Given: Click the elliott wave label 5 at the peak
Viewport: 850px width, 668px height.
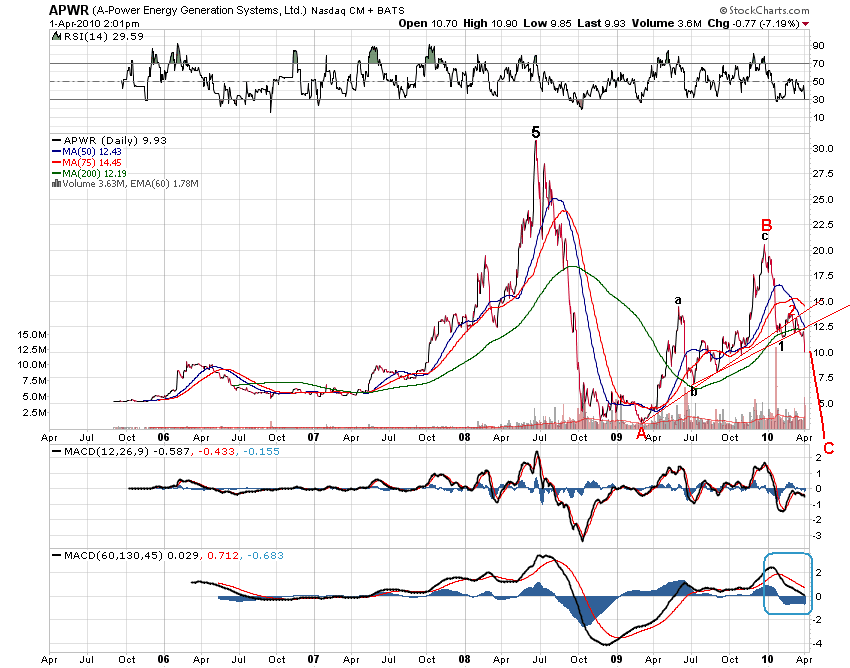Looking at the screenshot, I should click(536, 131).
